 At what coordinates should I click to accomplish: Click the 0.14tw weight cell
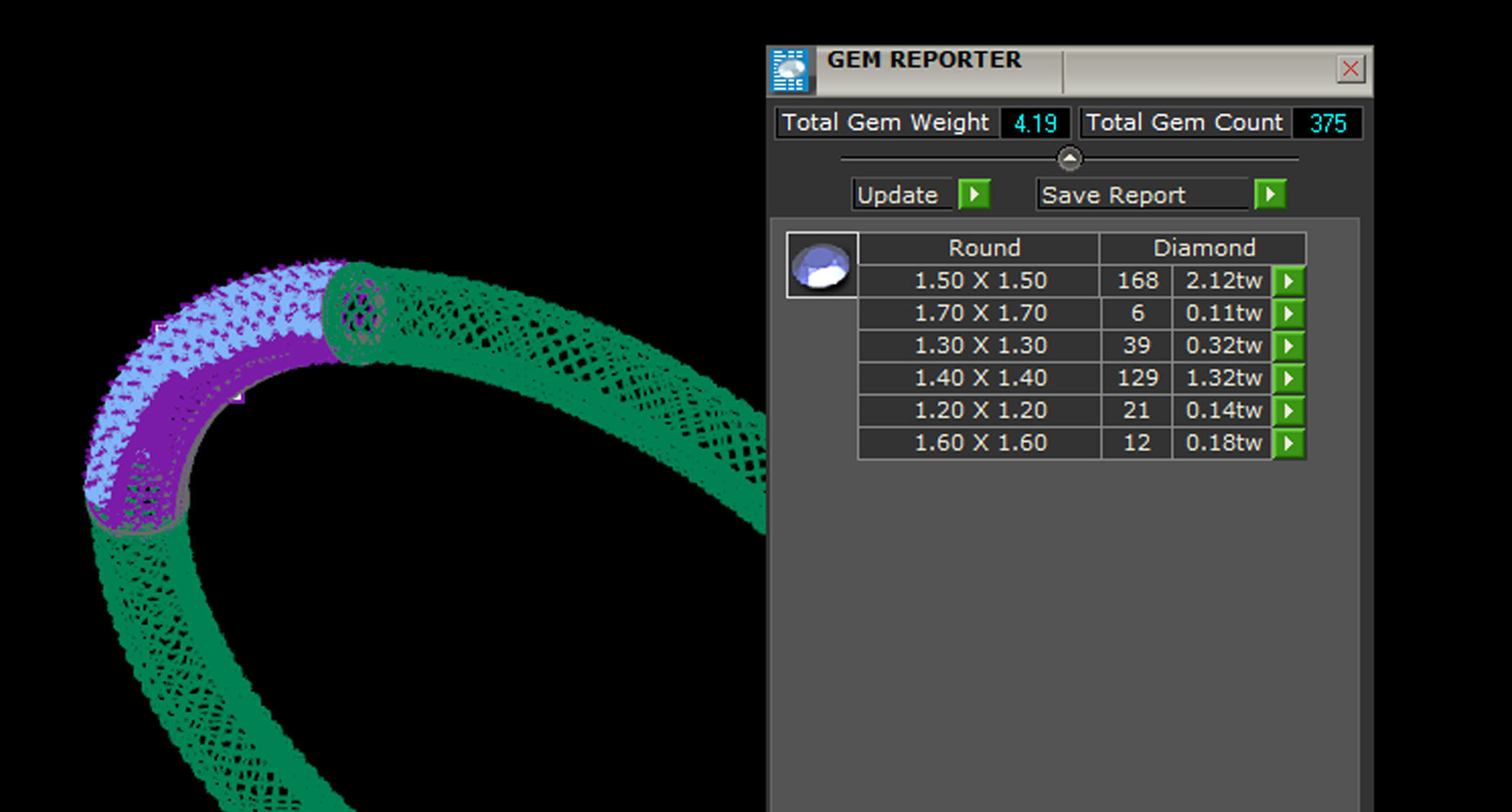[1223, 410]
